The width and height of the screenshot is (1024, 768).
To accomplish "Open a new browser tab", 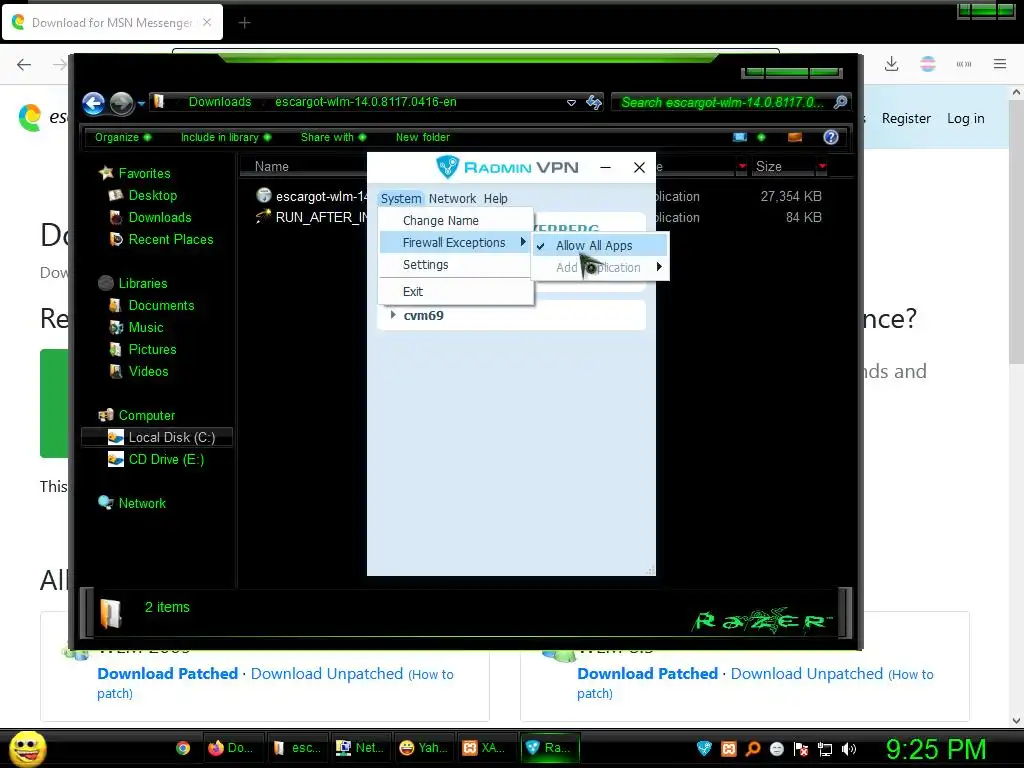I will coord(244,23).
